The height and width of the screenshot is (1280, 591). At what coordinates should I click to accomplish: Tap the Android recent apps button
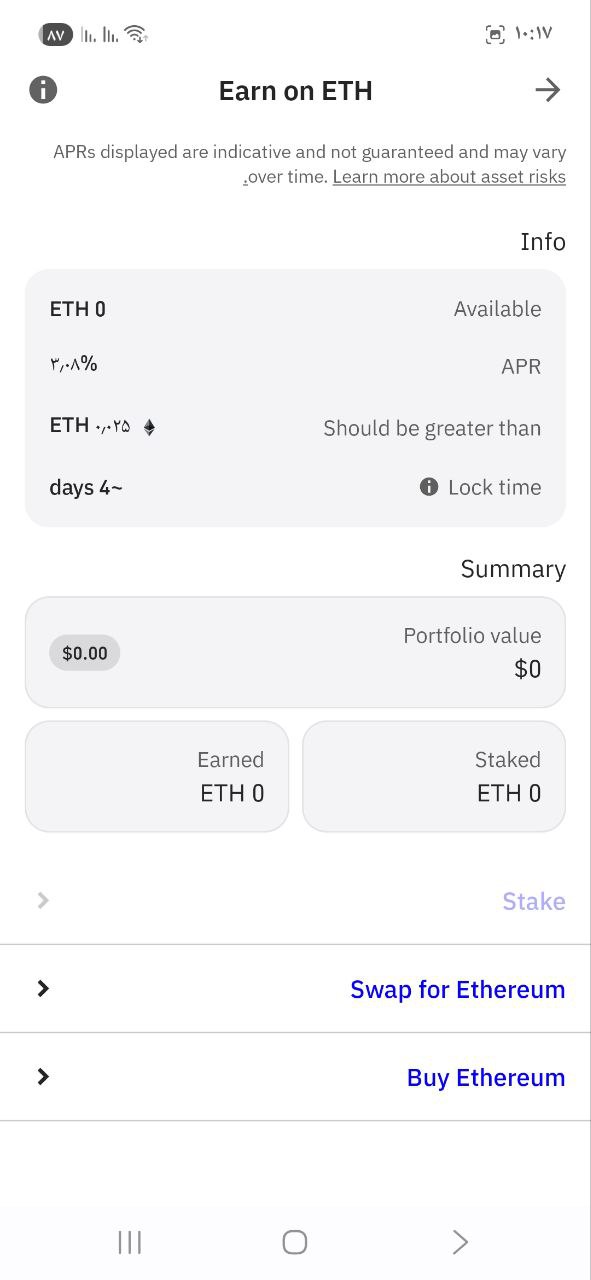(x=130, y=1242)
